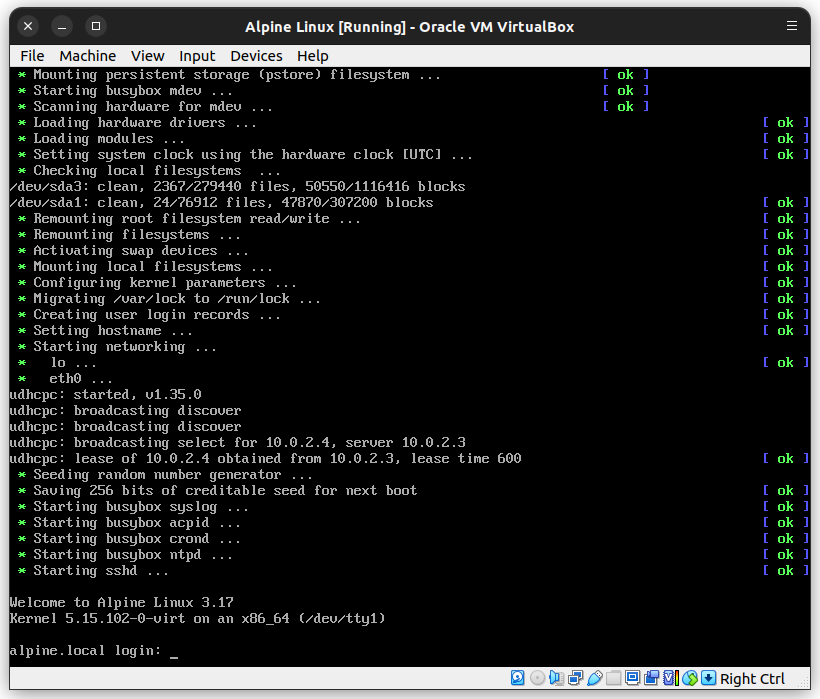
Task: Click the keyboard capture arrow icon
Action: (708, 678)
